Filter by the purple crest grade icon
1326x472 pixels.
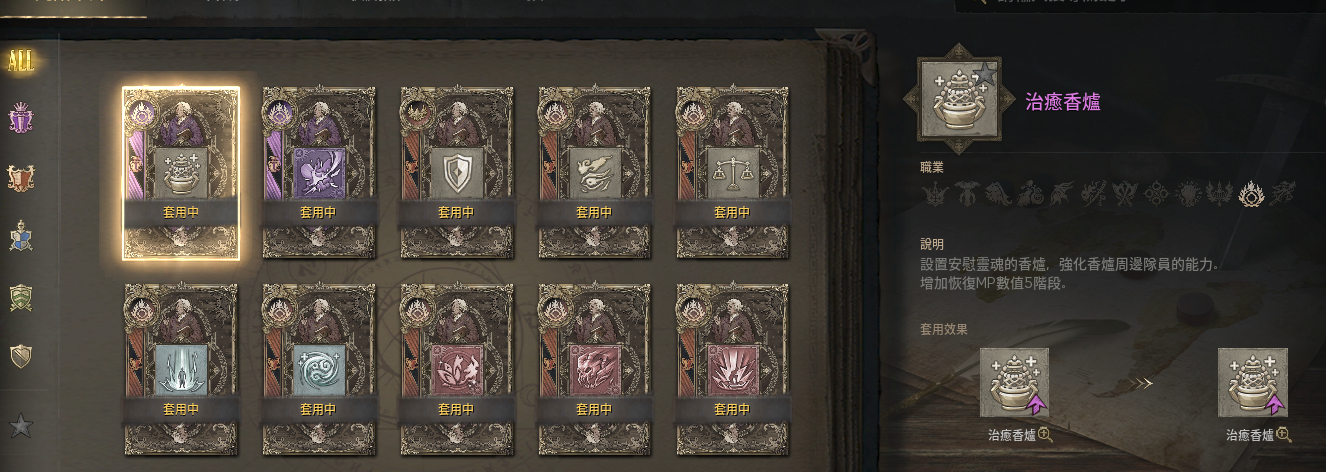(x=21, y=120)
